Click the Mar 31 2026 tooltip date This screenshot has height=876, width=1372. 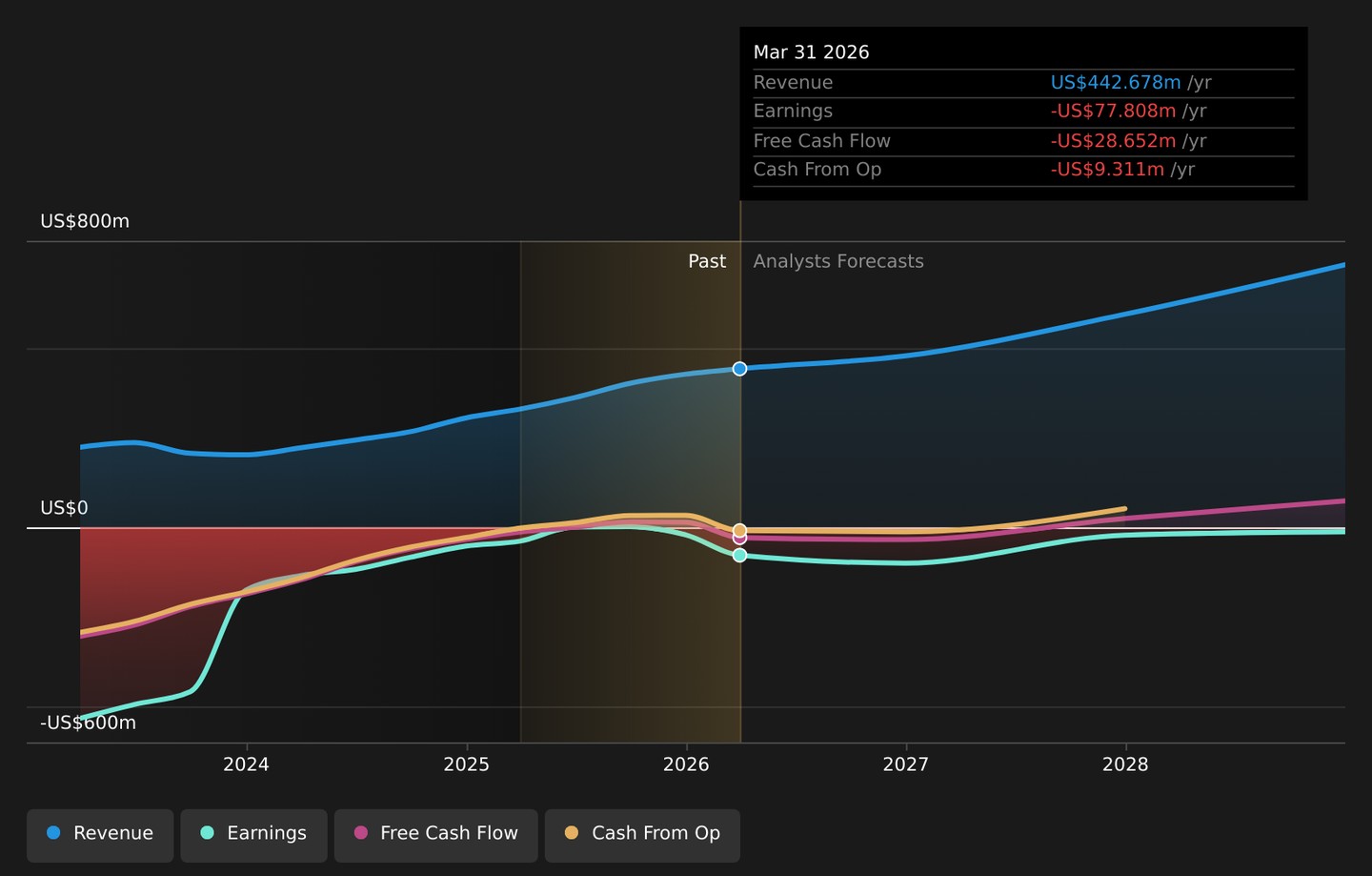(x=812, y=52)
